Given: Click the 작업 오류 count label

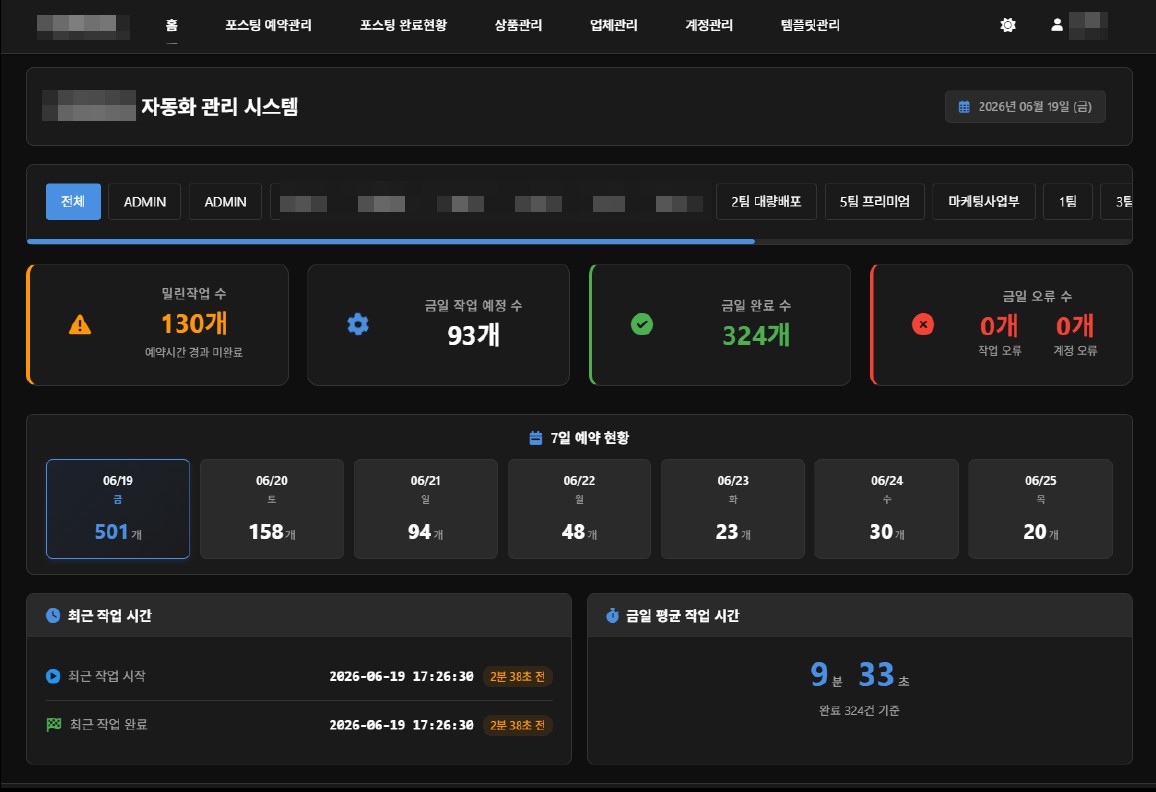Looking at the screenshot, I should click(x=1000, y=350).
